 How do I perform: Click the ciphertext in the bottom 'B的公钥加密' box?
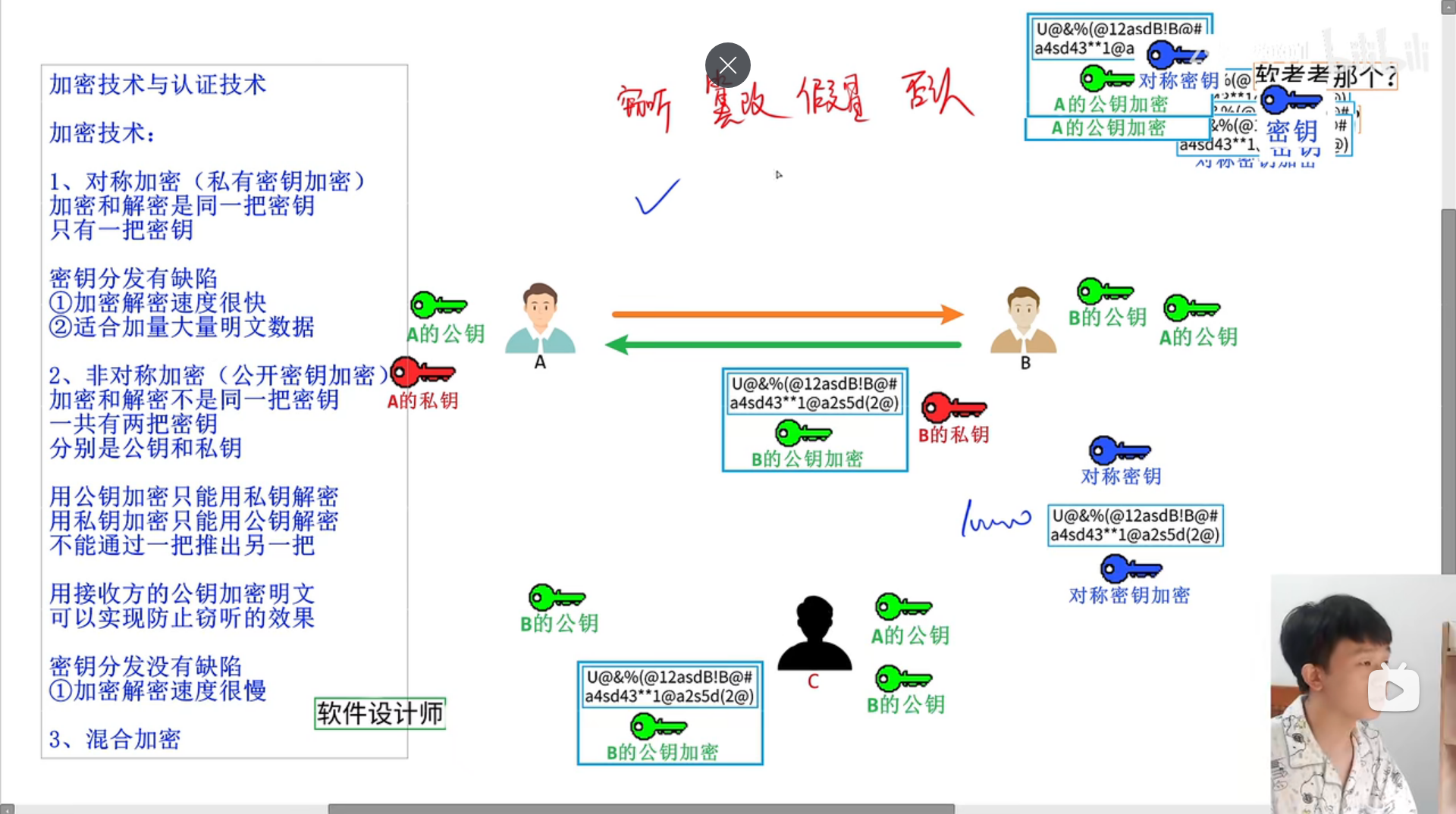click(x=670, y=687)
